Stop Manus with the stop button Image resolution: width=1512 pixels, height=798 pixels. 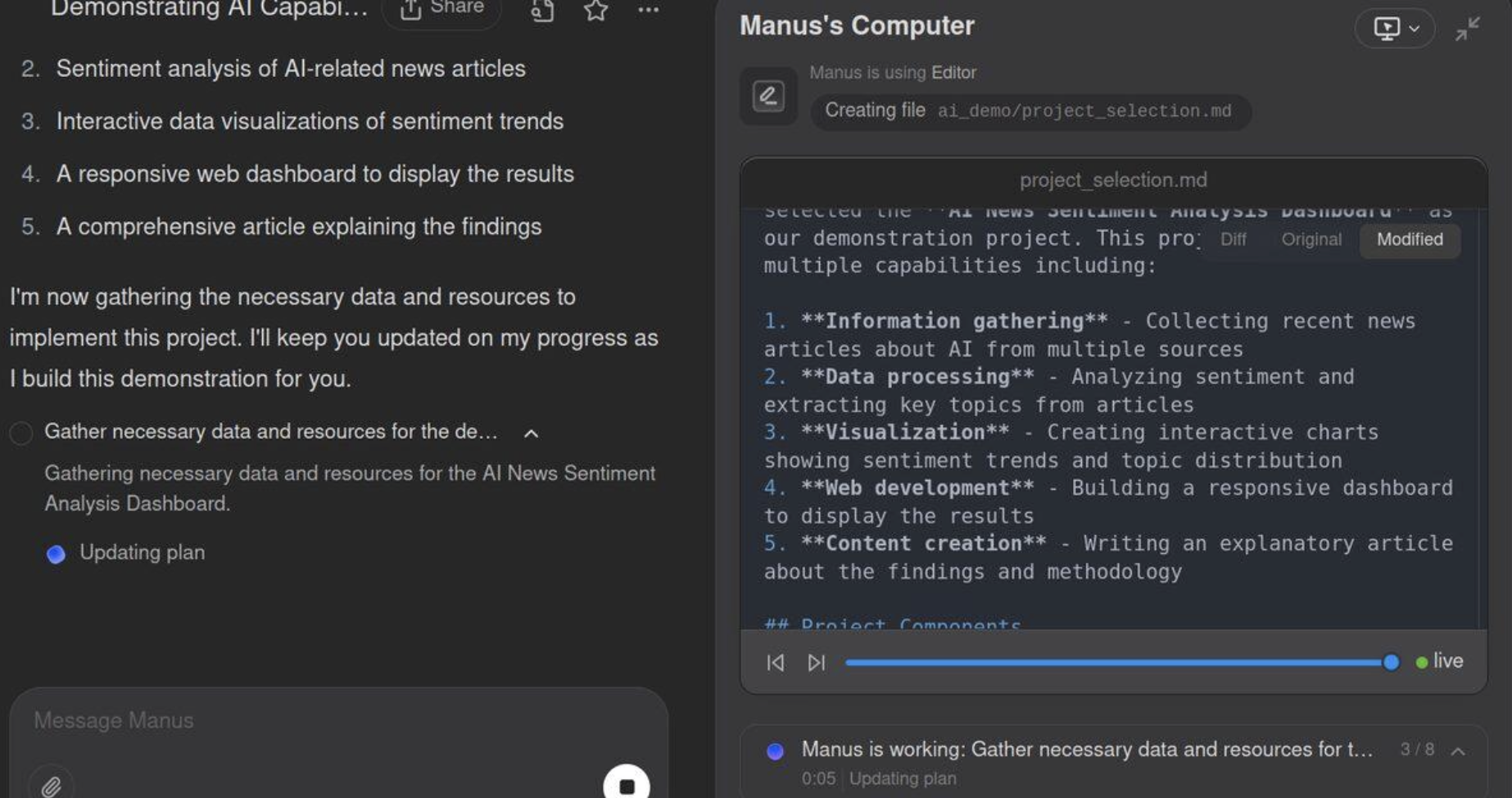tap(627, 784)
